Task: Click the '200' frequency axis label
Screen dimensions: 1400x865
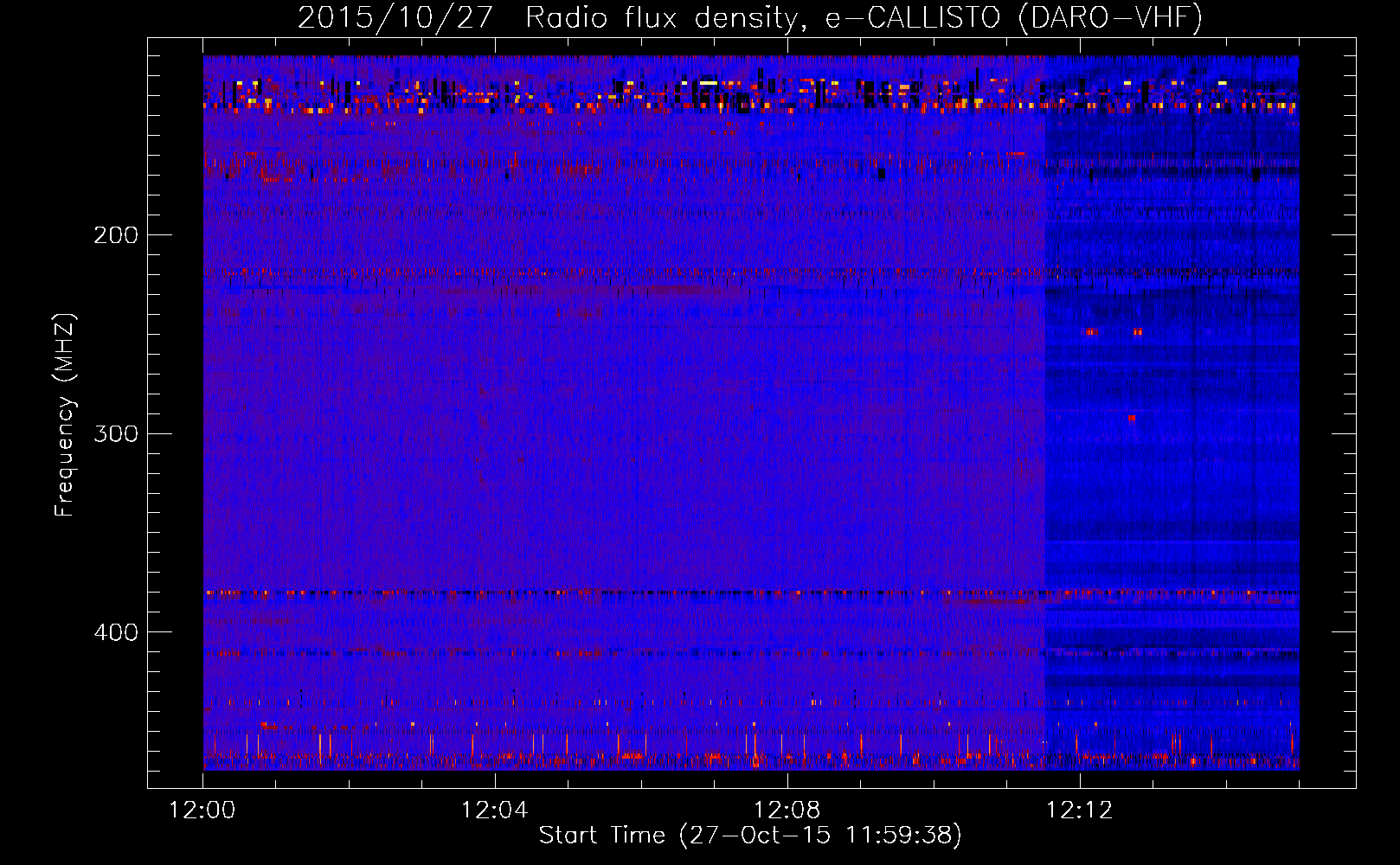Action: 116,235
